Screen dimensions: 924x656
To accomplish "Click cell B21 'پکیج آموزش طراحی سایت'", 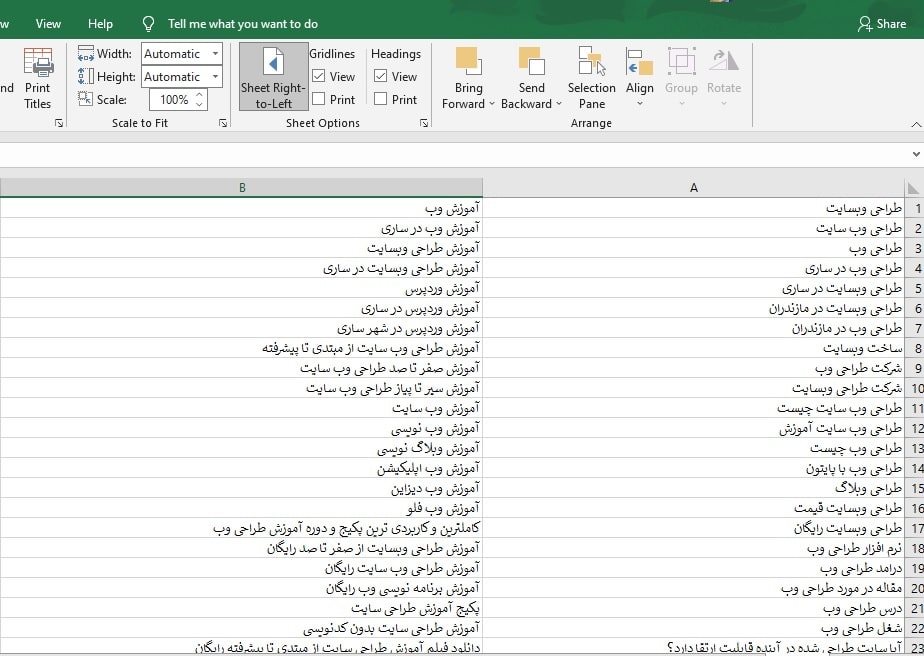I will [x=242, y=608].
